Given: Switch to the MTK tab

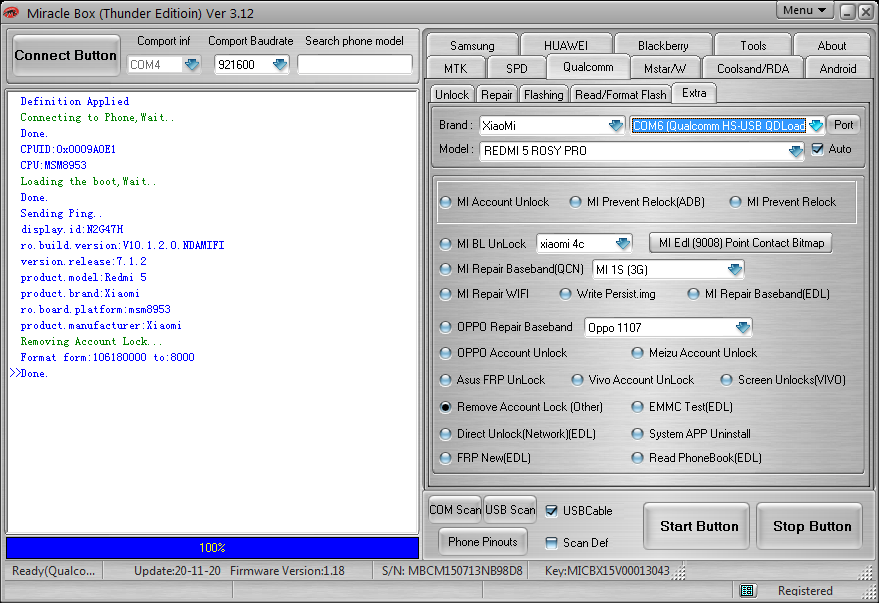Looking at the screenshot, I should 456,68.
